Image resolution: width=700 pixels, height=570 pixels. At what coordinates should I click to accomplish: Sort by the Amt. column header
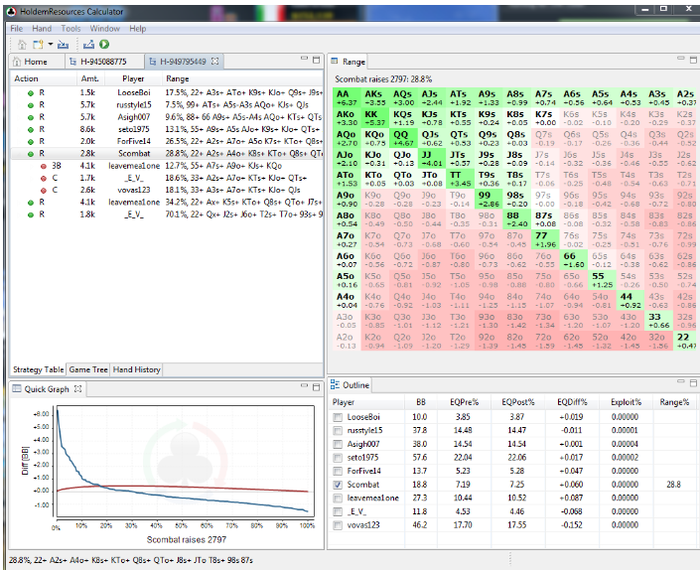point(90,79)
